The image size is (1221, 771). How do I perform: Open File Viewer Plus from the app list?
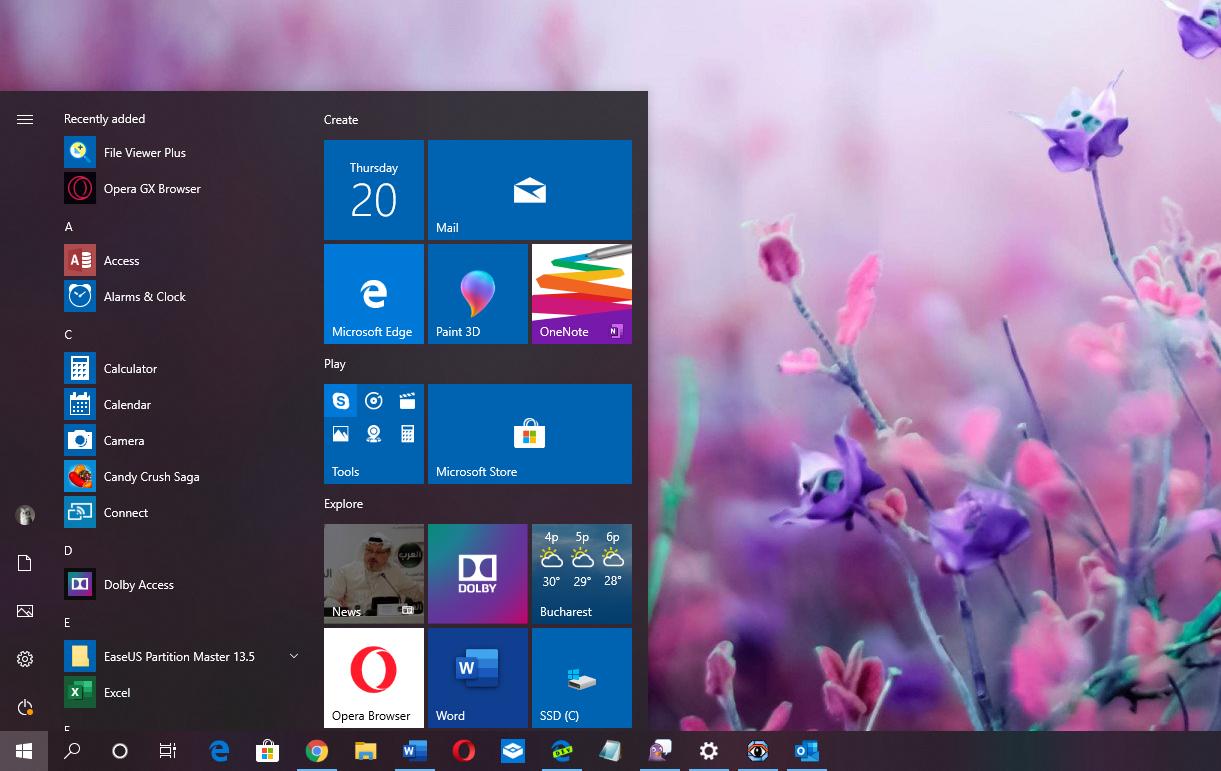click(182, 153)
